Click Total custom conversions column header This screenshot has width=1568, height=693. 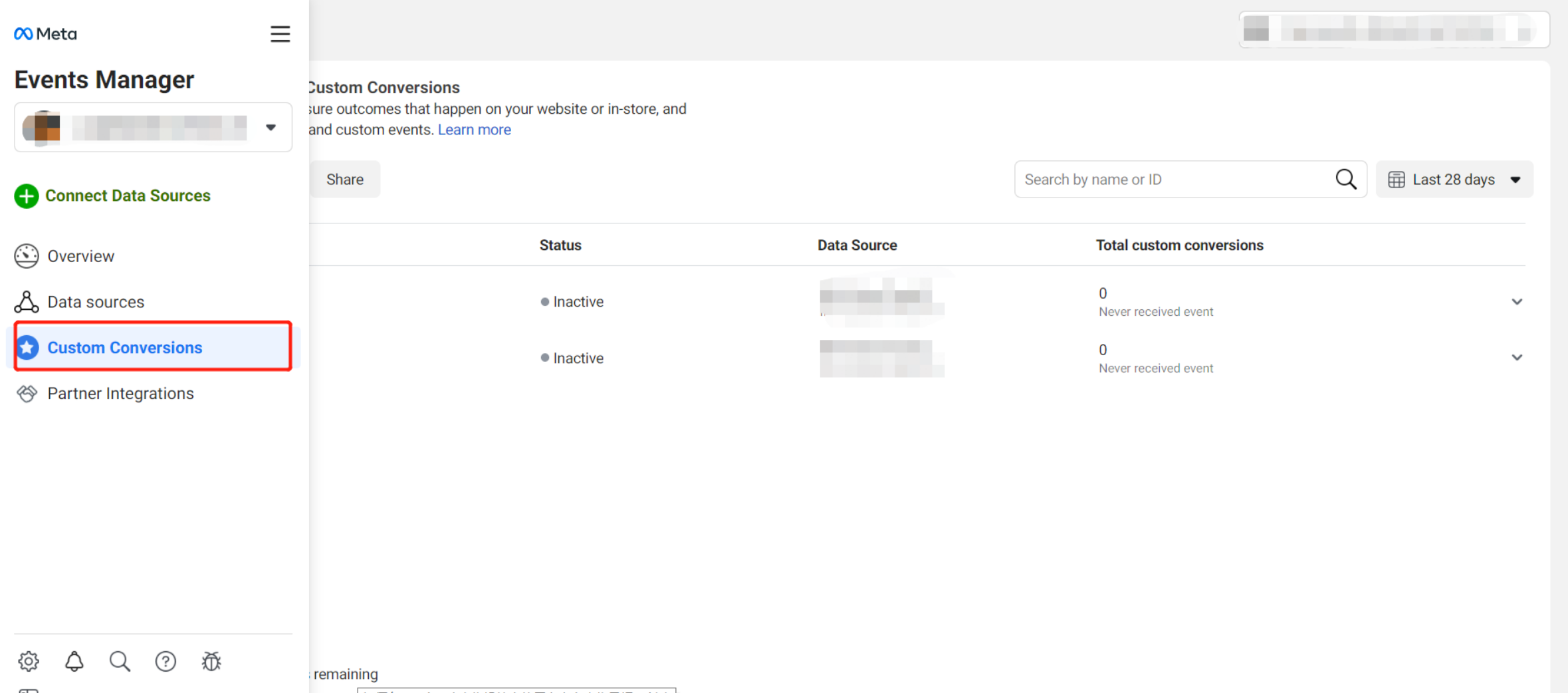1179,245
